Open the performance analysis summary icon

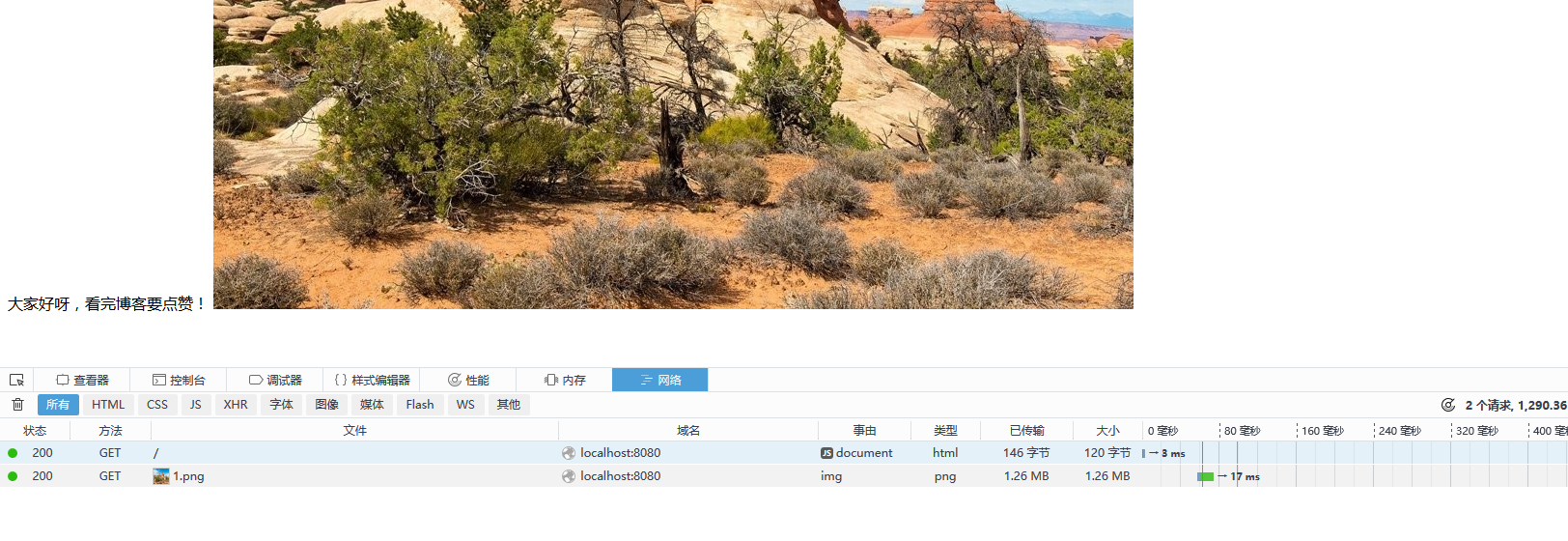1448,405
